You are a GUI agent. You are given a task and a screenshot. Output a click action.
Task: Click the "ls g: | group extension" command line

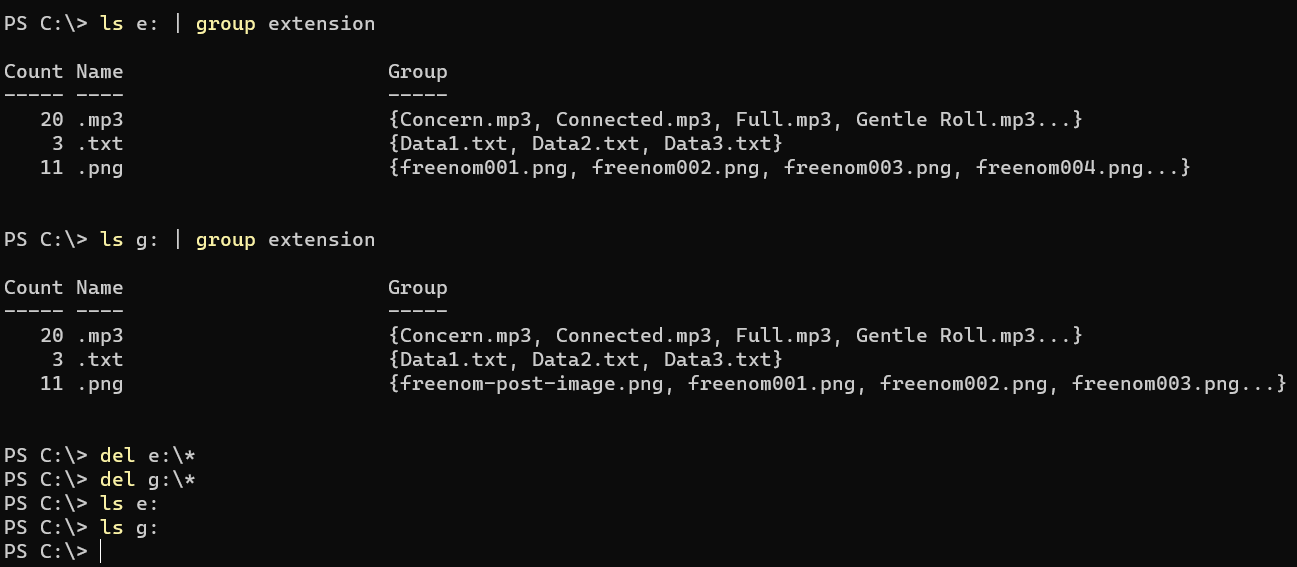(238, 240)
